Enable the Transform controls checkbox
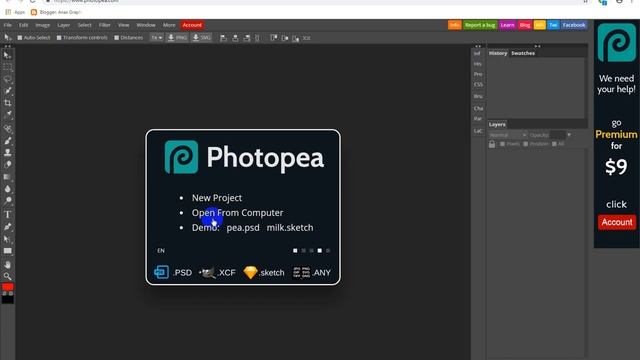This screenshot has width=640, height=360. pyautogui.click(x=59, y=38)
